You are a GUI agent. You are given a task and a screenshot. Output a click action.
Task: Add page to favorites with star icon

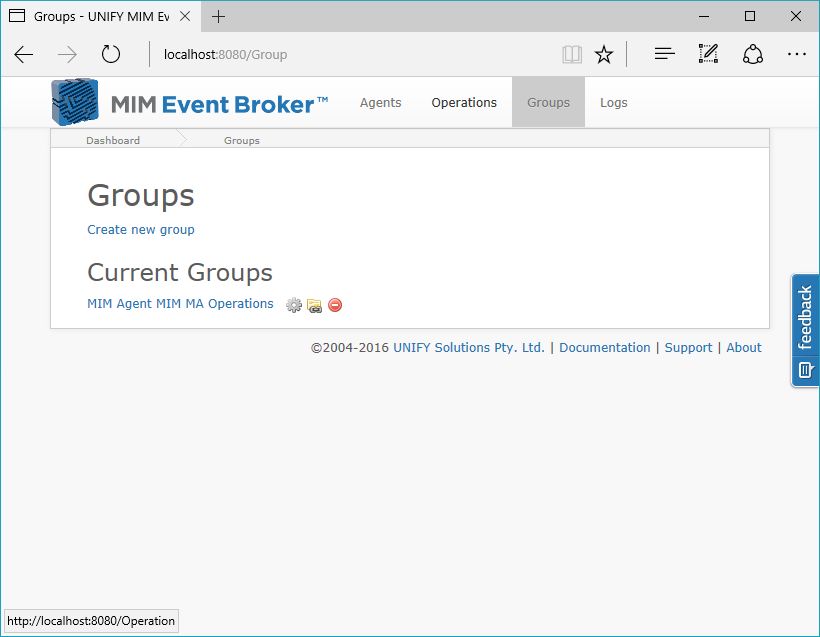coord(604,54)
